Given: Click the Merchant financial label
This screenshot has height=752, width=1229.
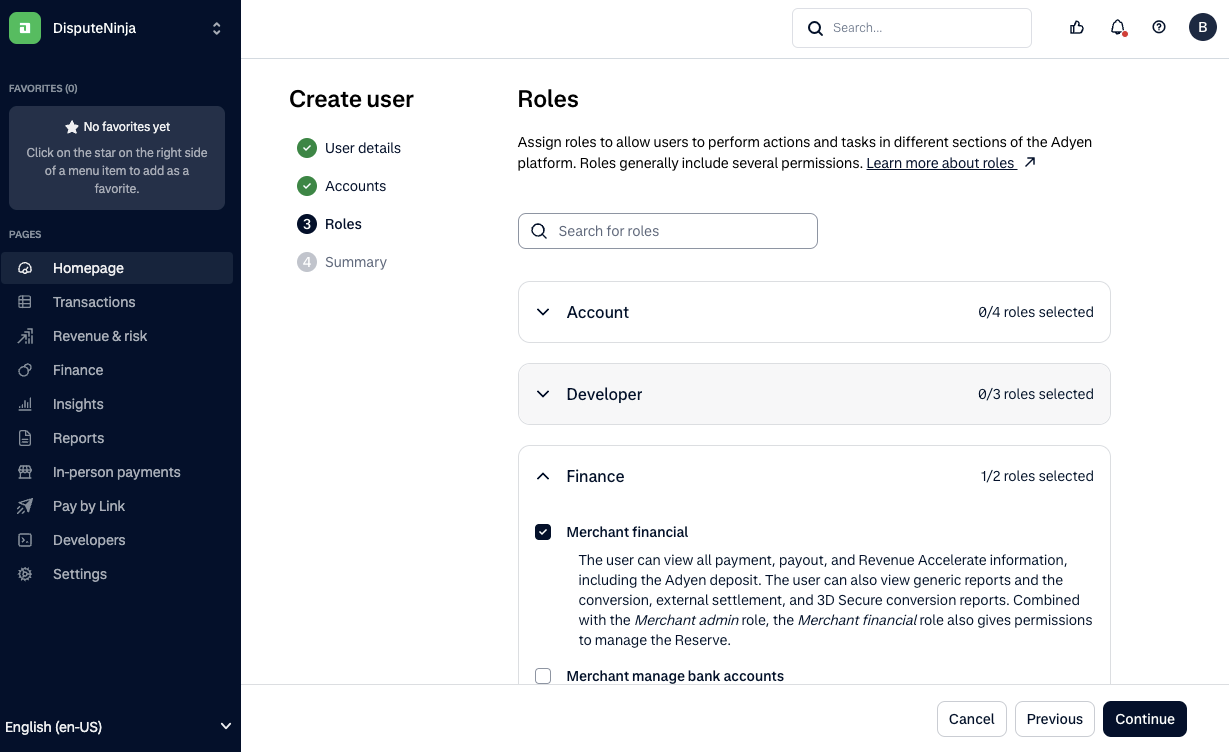Looking at the screenshot, I should (627, 532).
